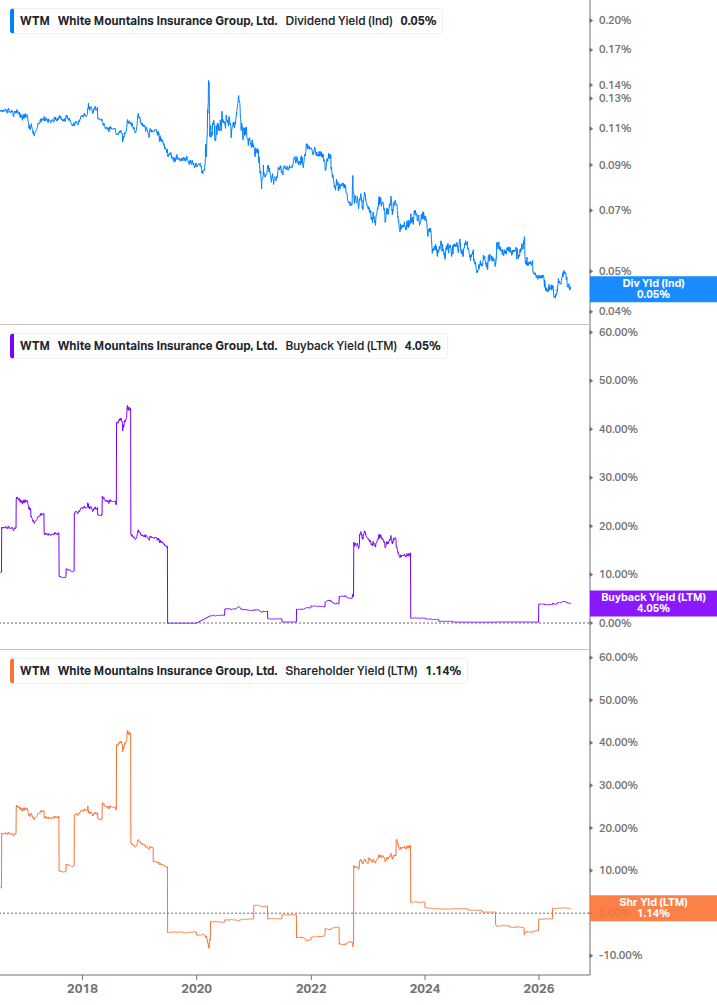Click the 0.09% label on dividend yield axis
This screenshot has height=1005, width=717.
615,165
